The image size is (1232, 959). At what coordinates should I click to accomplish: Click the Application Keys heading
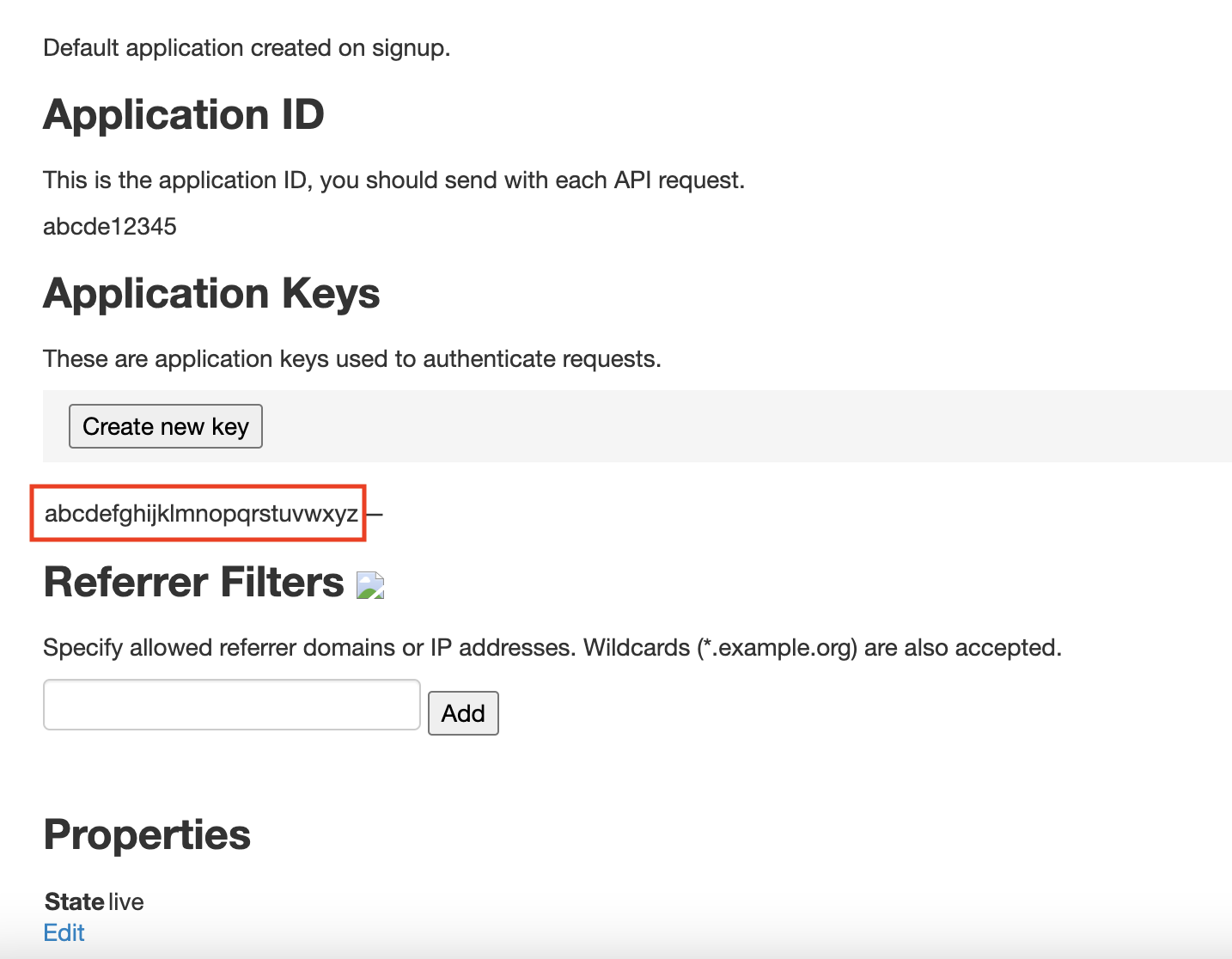pos(211,293)
